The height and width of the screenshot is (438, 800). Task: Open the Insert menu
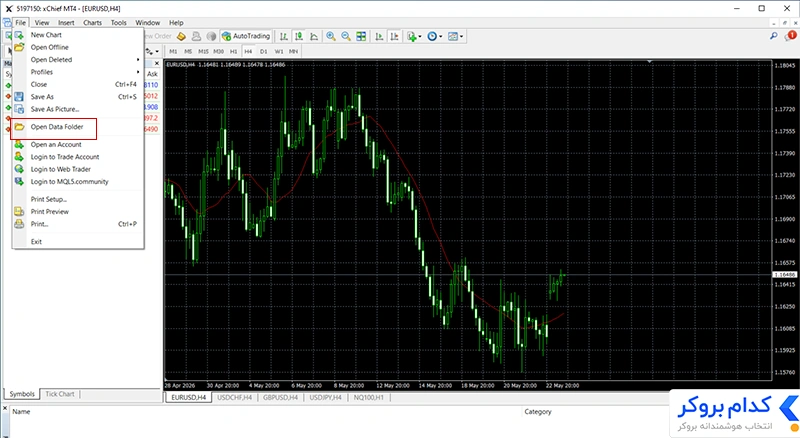[x=66, y=22]
